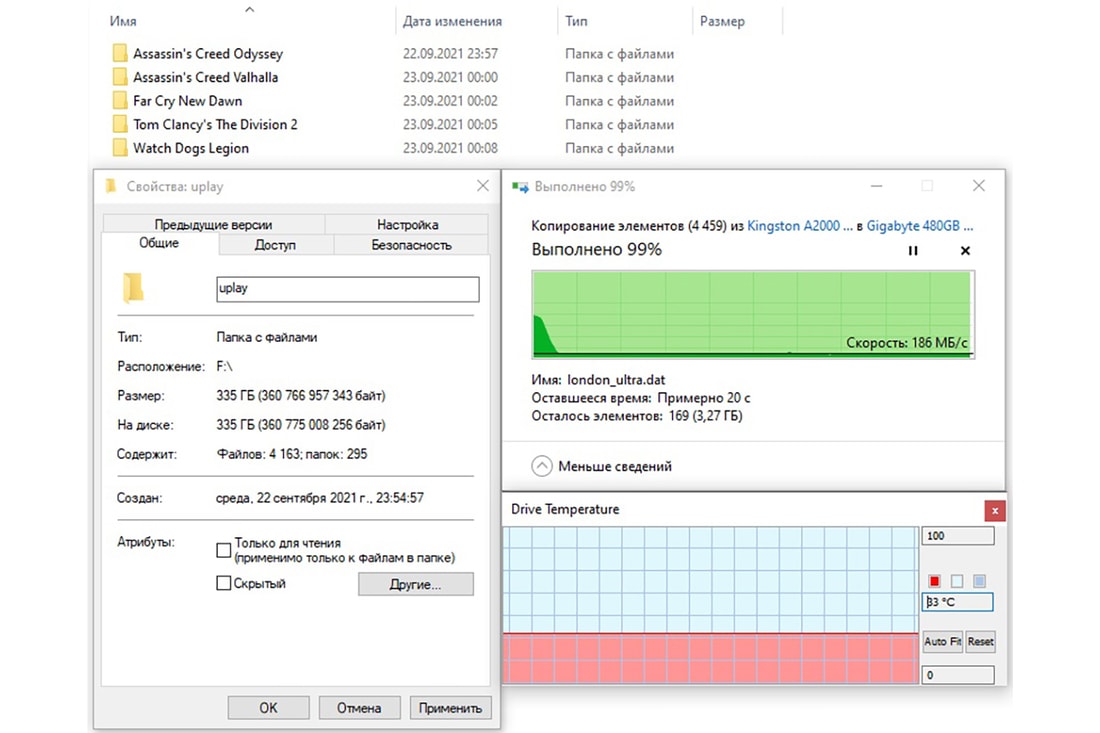This screenshot has width=1100, height=733.
Task: Open the Gigabyte 480GB destination link
Action: tap(920, 226)
